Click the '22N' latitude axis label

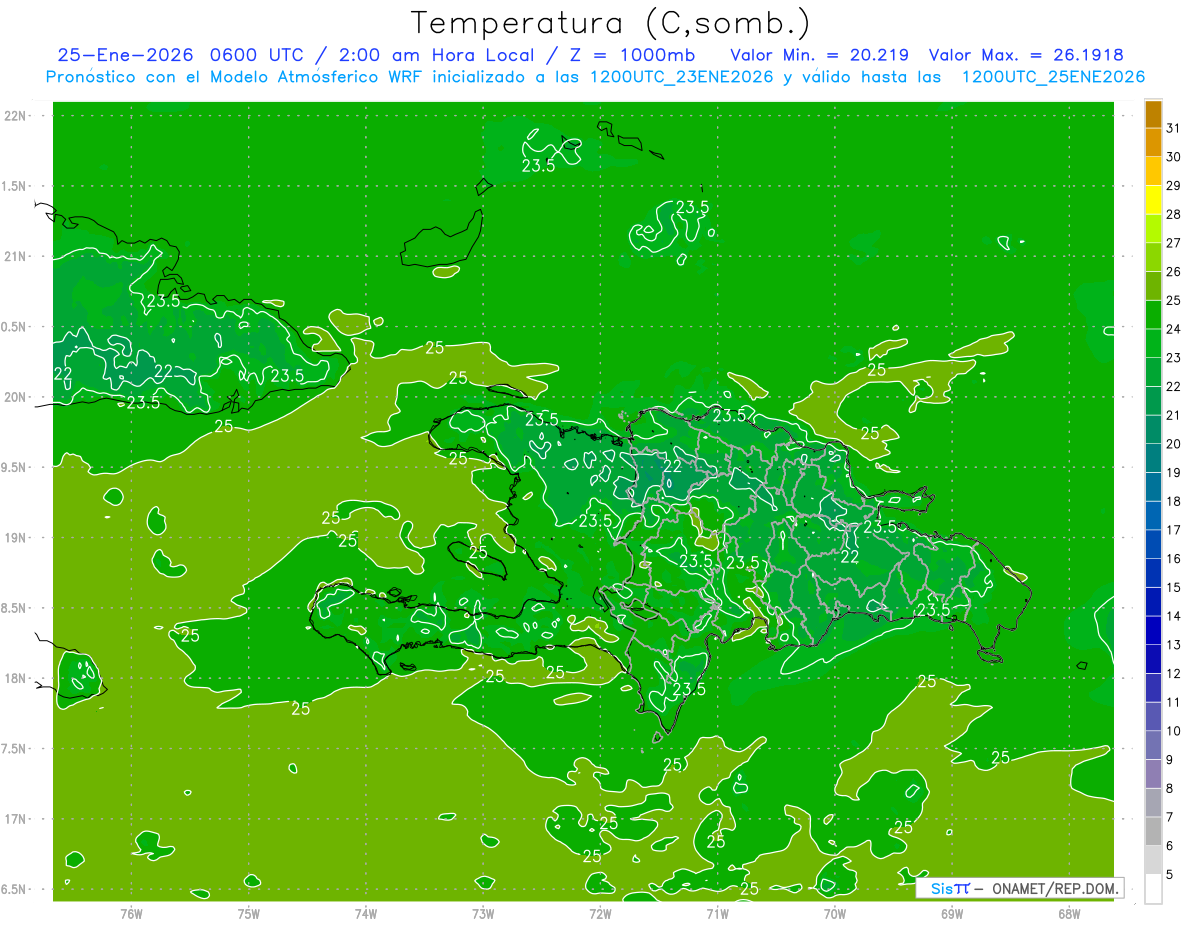16,116
